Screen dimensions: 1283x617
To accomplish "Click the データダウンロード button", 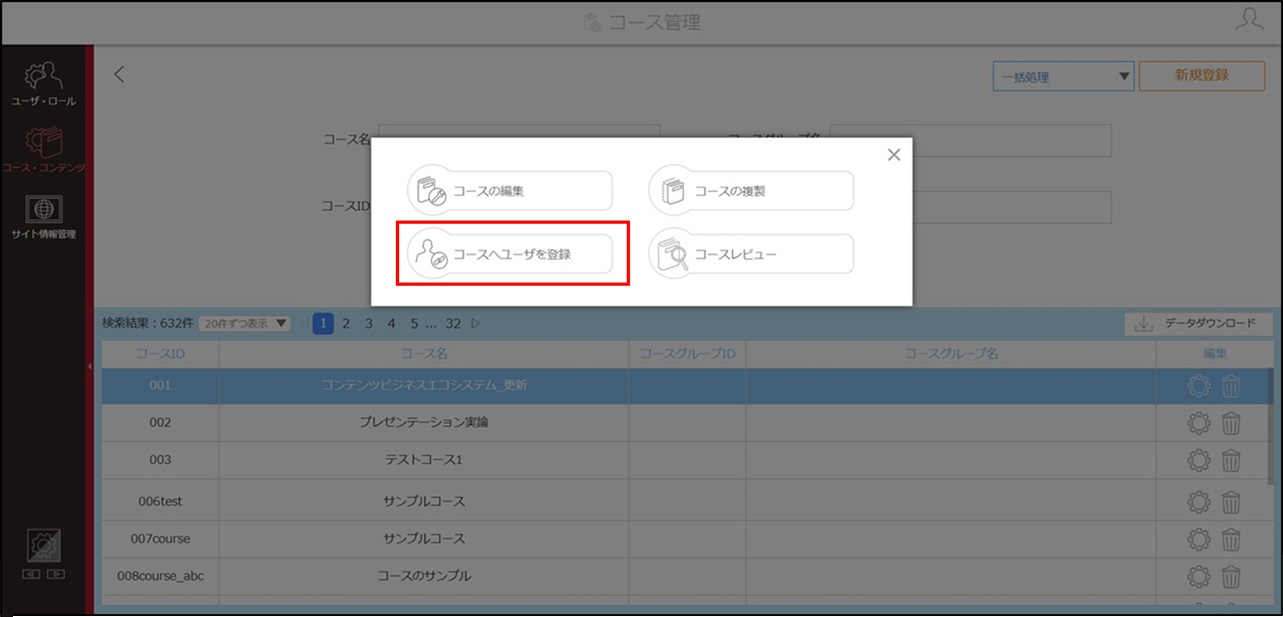I will tap(1199, 324).
